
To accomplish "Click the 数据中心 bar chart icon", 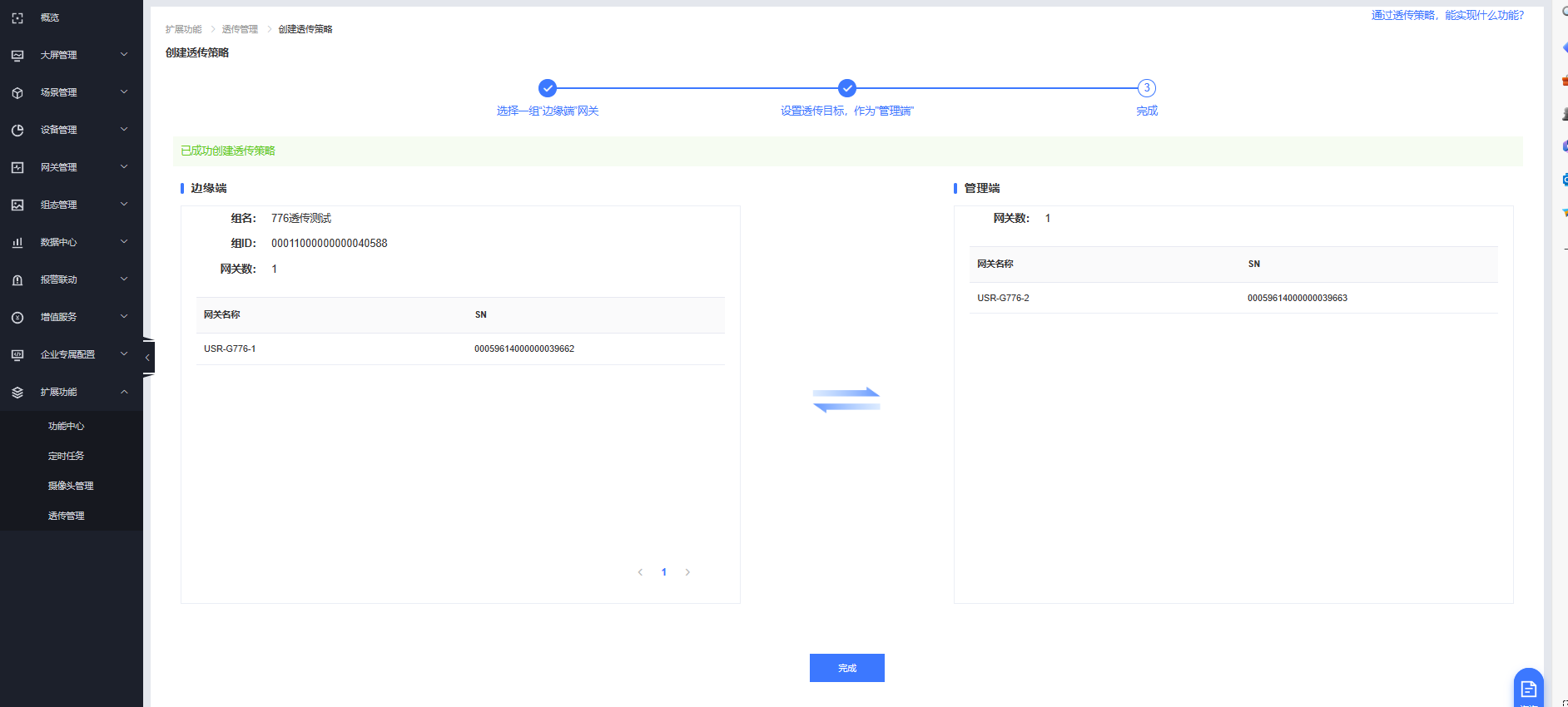I will click(17, 242).
